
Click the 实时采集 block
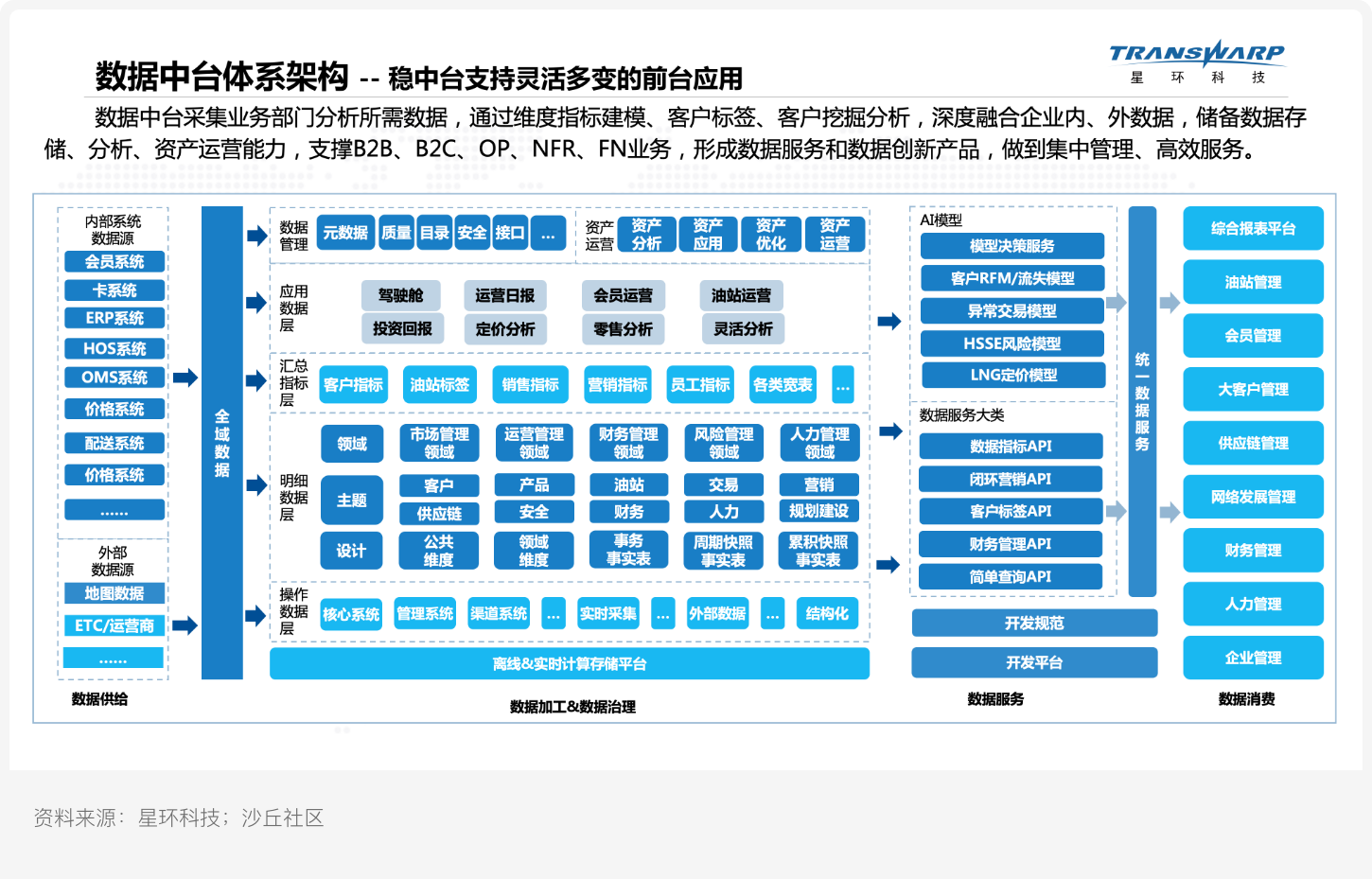coord(608,614)
